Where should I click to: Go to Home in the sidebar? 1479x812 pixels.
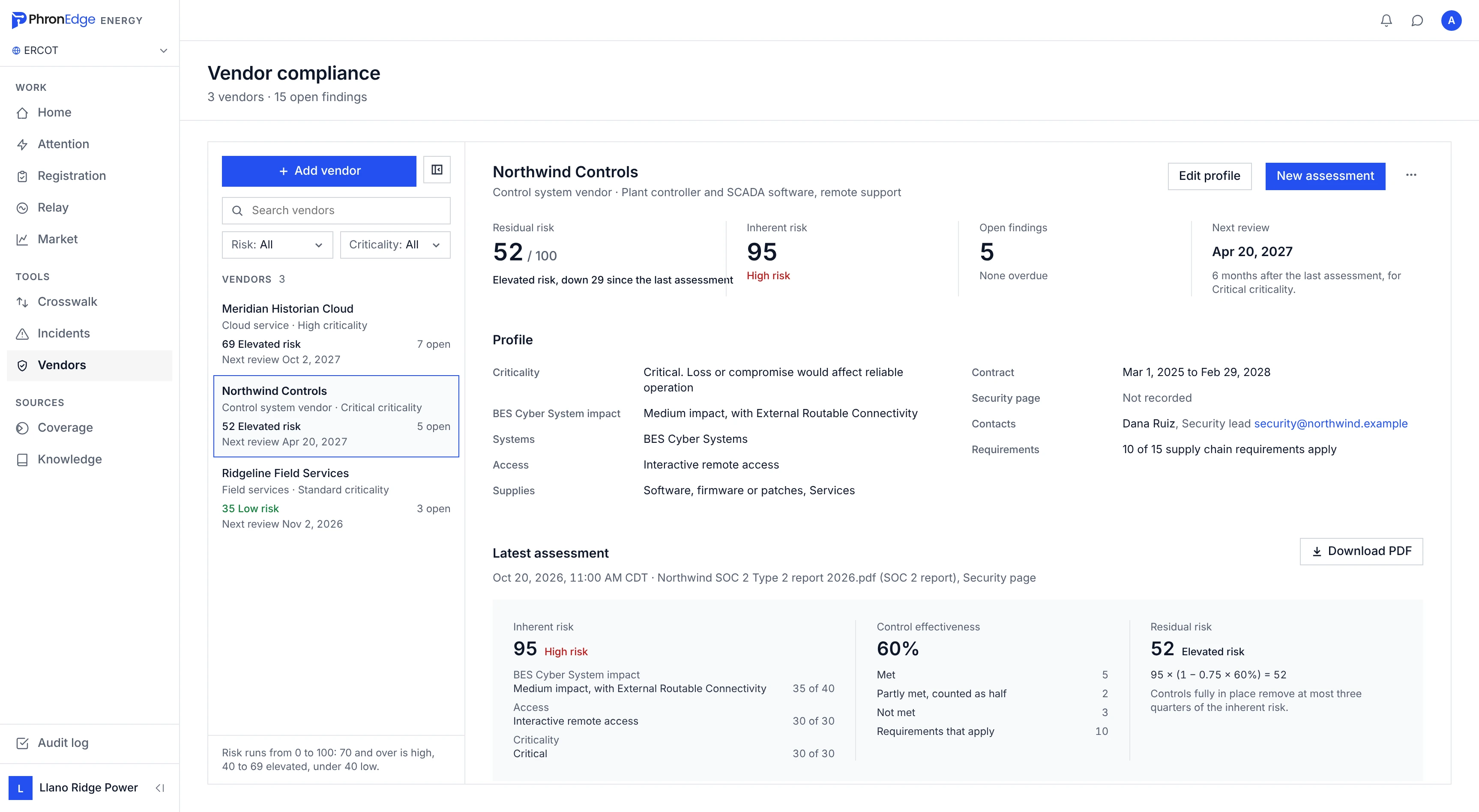(90, 113)
